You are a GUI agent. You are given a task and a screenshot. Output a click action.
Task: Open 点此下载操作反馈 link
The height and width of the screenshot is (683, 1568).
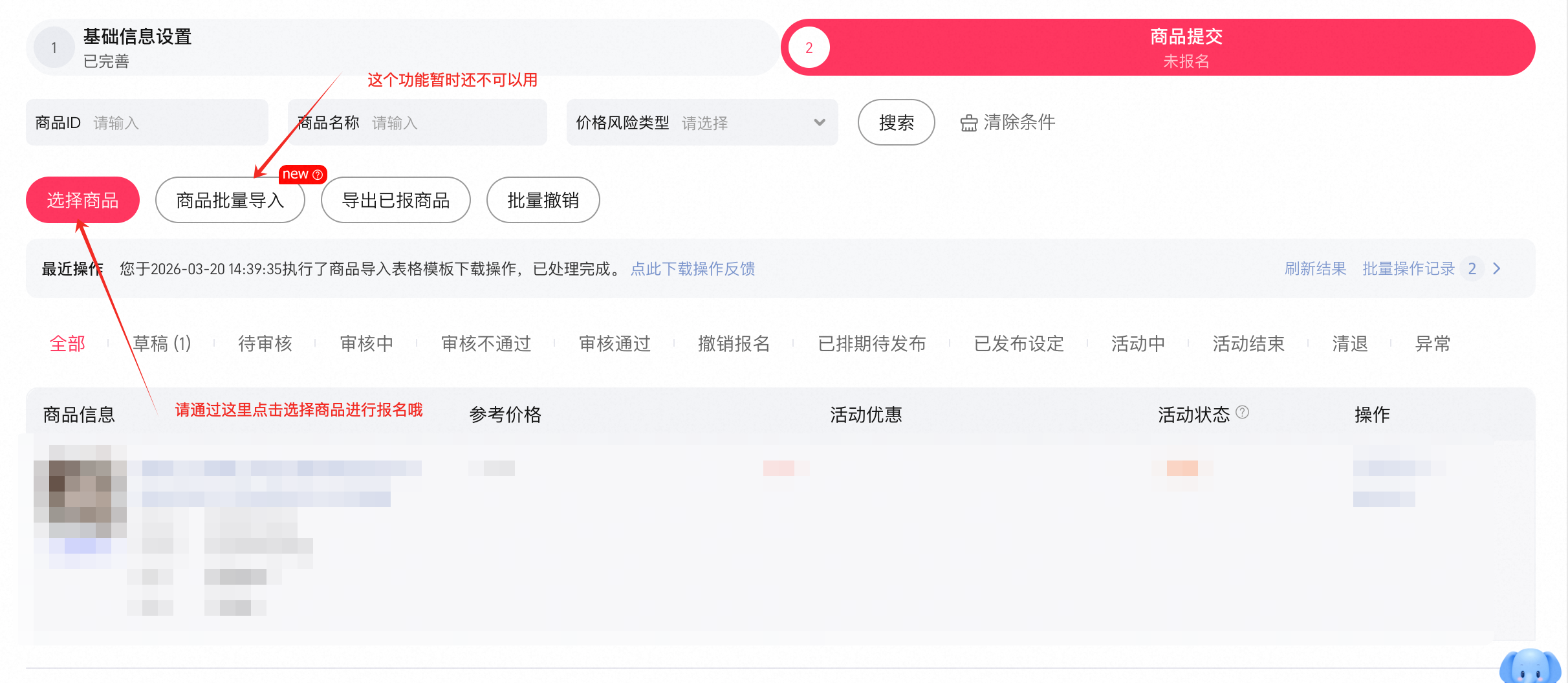tap(693, 268)
